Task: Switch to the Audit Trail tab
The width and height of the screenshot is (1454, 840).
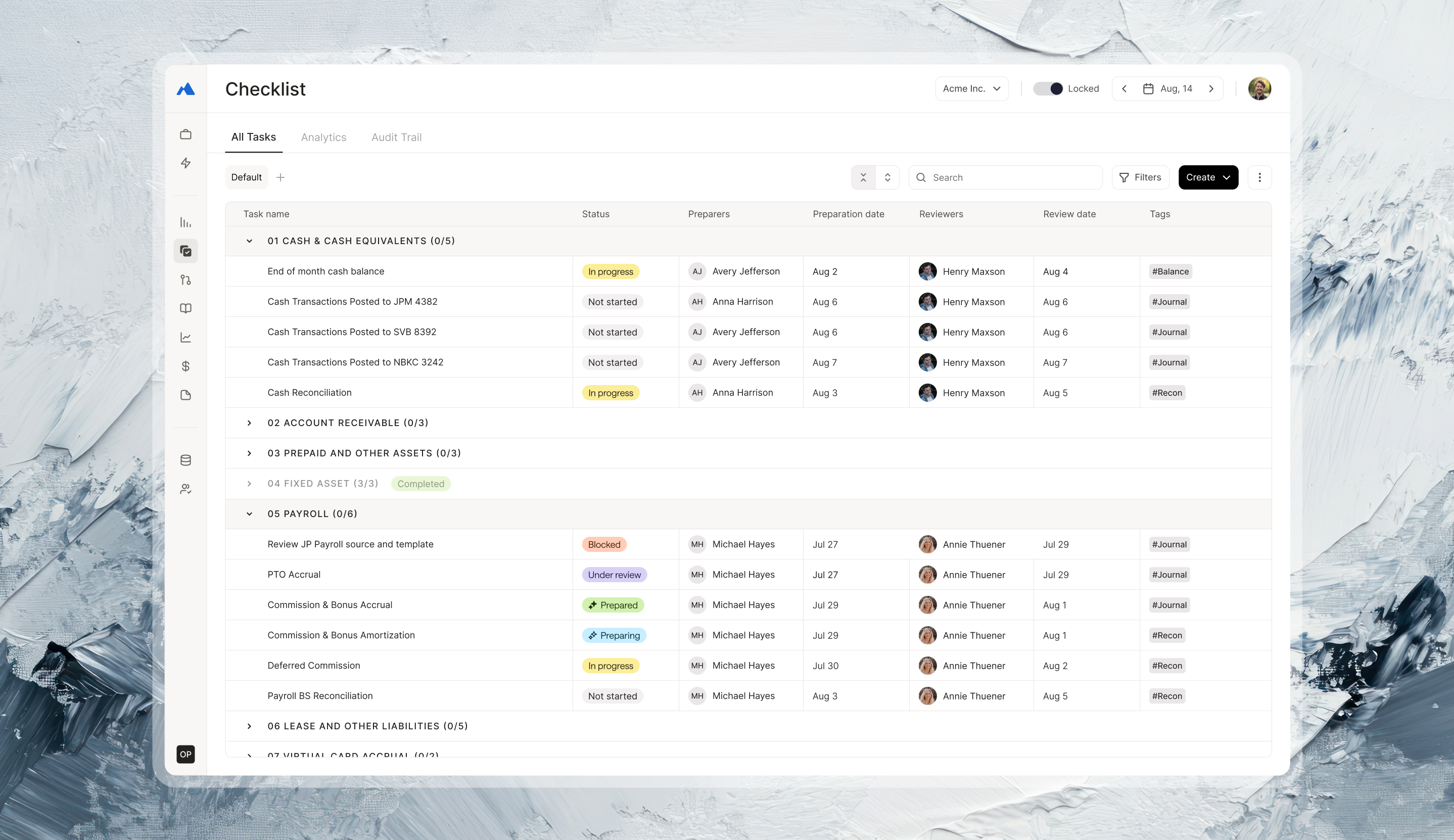Action: [396, 137]
